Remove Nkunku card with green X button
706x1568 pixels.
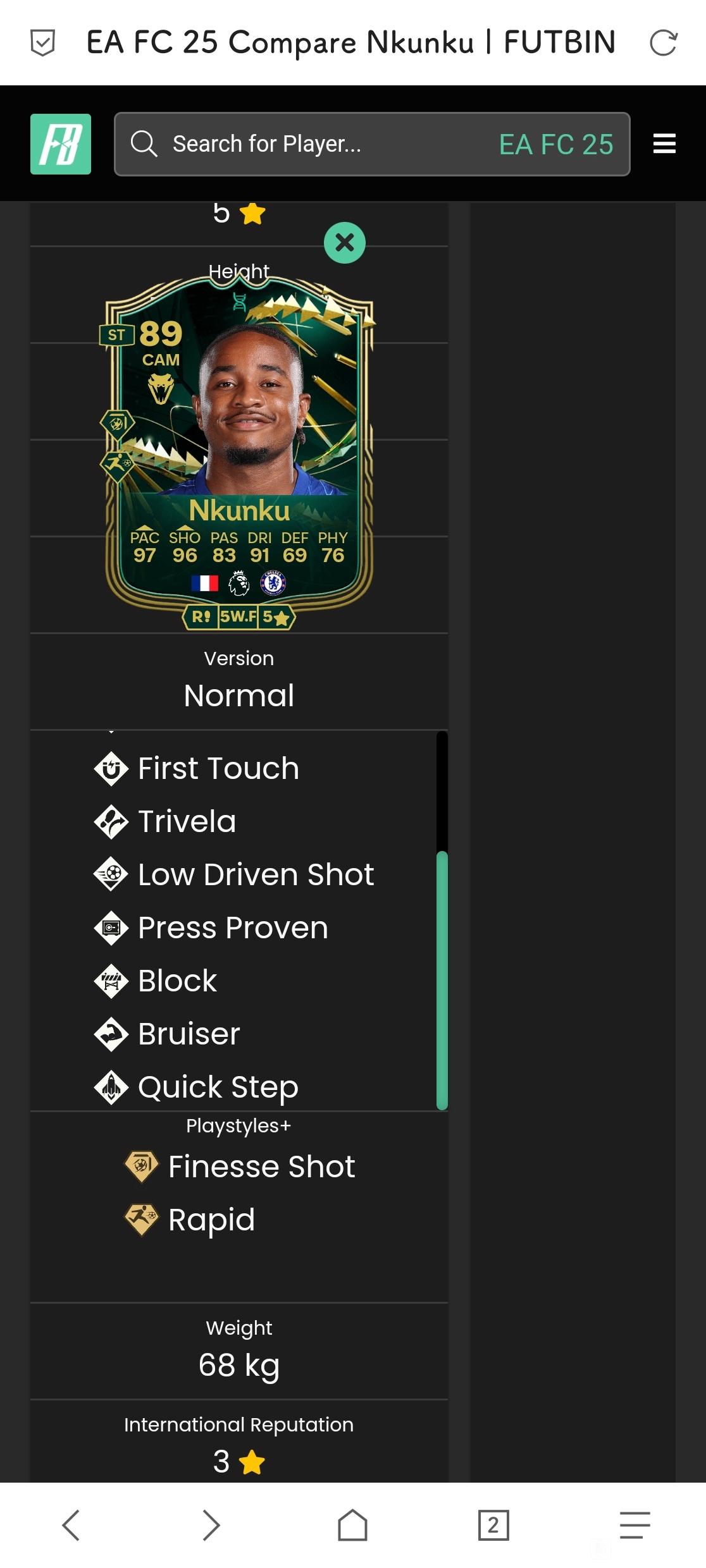[345, 242]
